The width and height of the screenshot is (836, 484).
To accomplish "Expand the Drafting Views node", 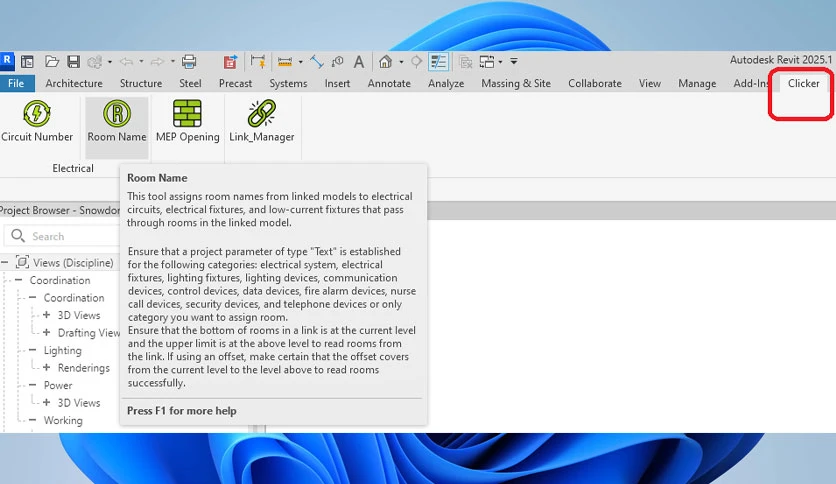I will [x=46, y=332].
